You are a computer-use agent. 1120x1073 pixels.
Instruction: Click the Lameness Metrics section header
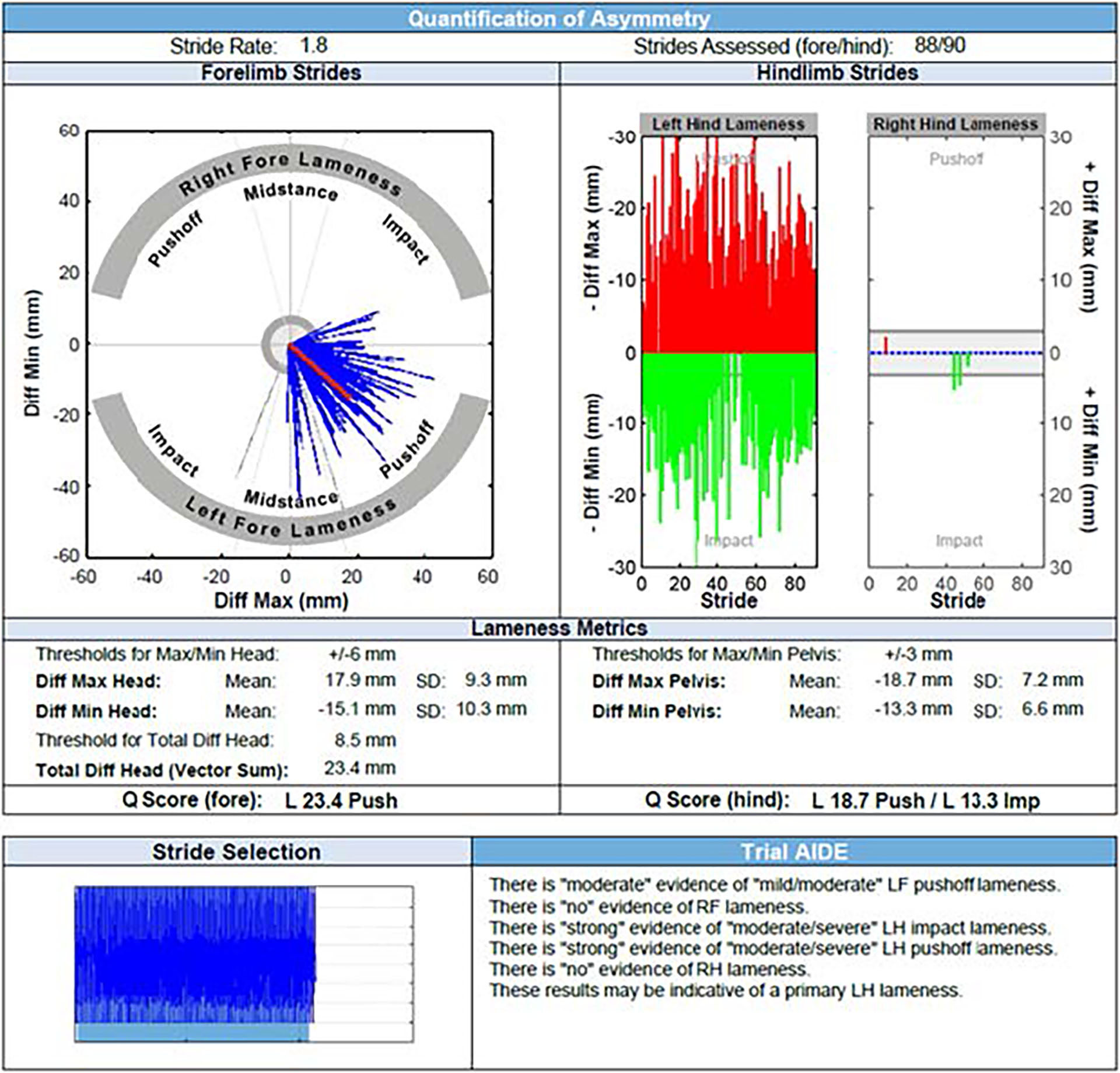click(559, 628)
